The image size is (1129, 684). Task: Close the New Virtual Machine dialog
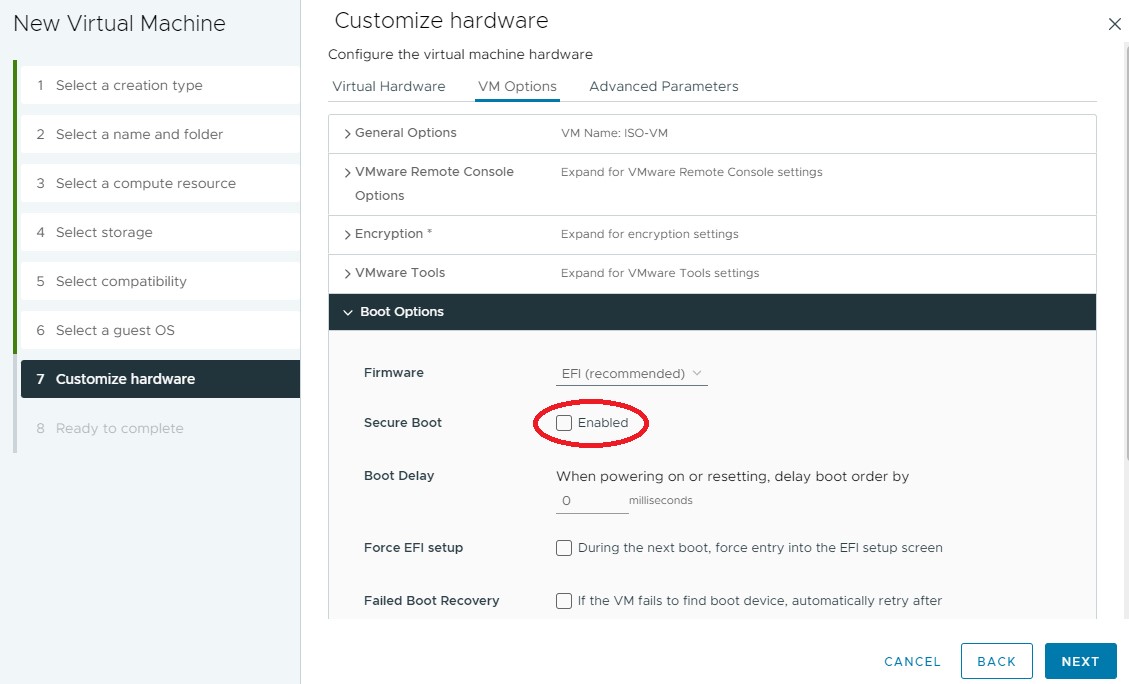[x=1115, y=24]
